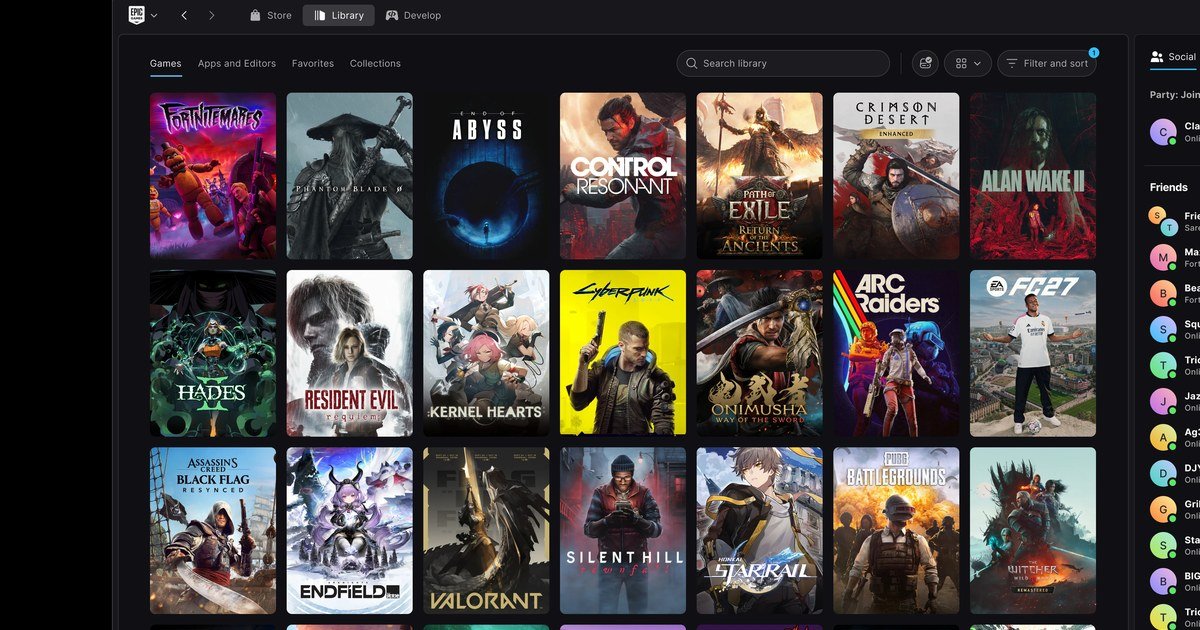Select Onimusha Way of the Sword
This screenshot has height=630, width=1200.
[x=760, y=353]
